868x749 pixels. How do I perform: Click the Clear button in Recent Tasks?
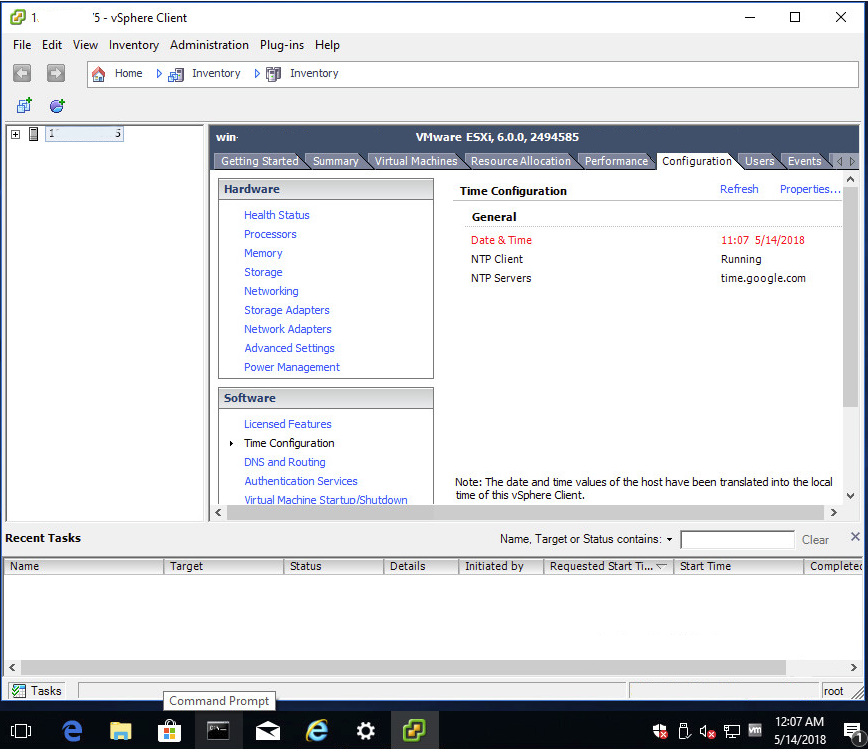tap(815, 540)
